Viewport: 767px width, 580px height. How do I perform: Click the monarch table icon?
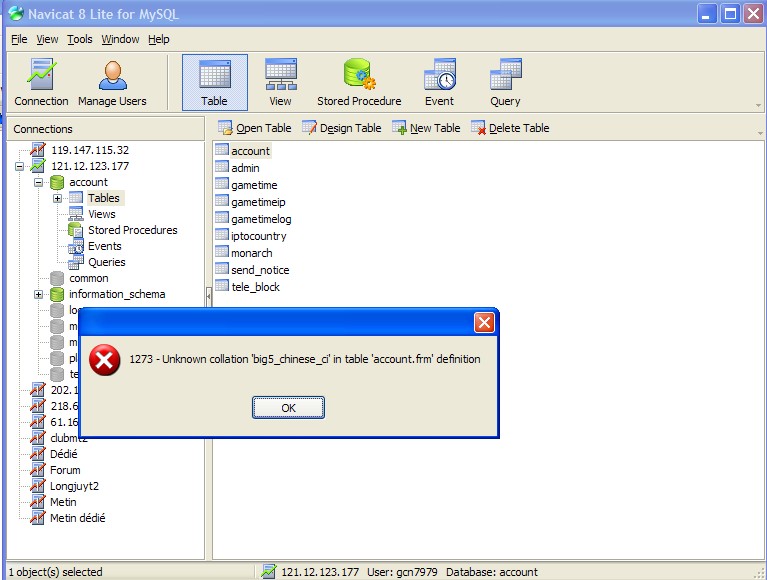(x=222, y=252)
